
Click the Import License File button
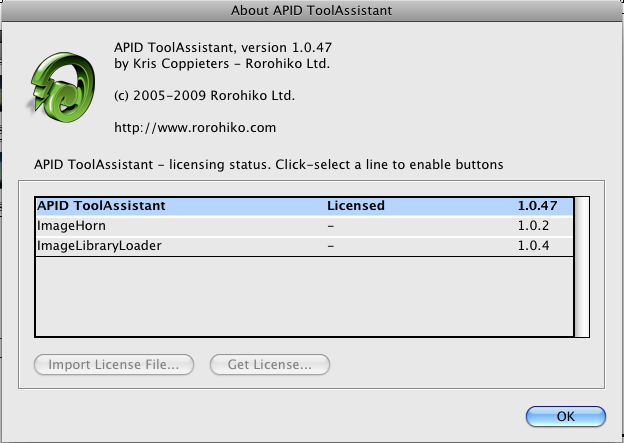click(114, 365)
